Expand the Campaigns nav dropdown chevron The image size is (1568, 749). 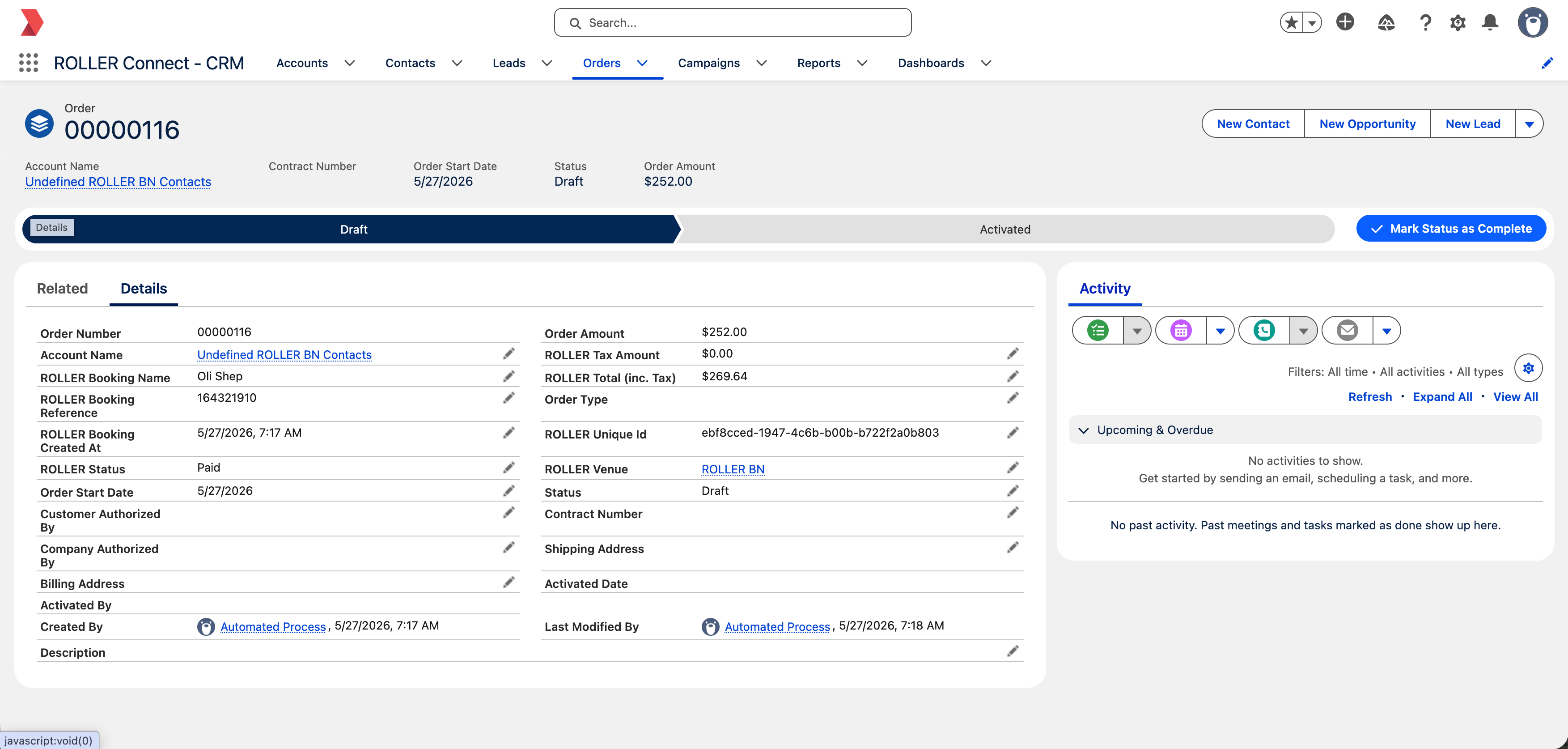(x=762, y=64)
